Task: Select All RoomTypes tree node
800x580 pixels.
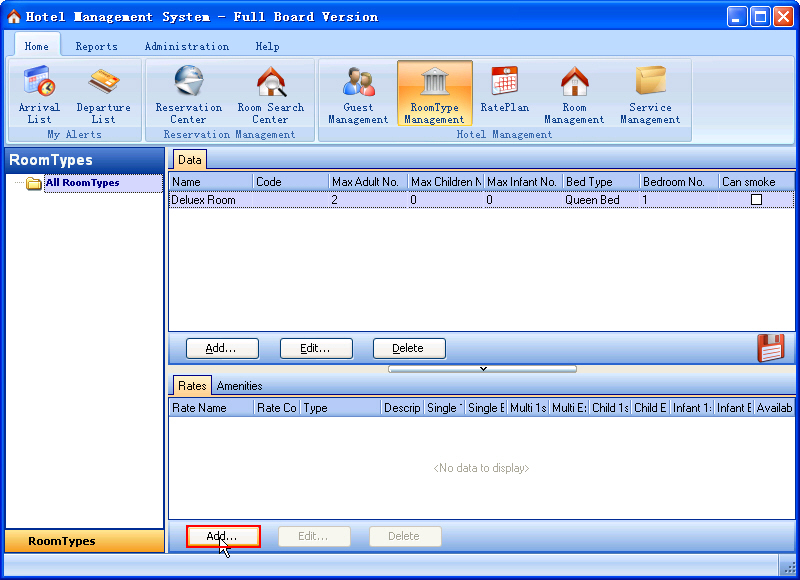Action: click(82, 183)
